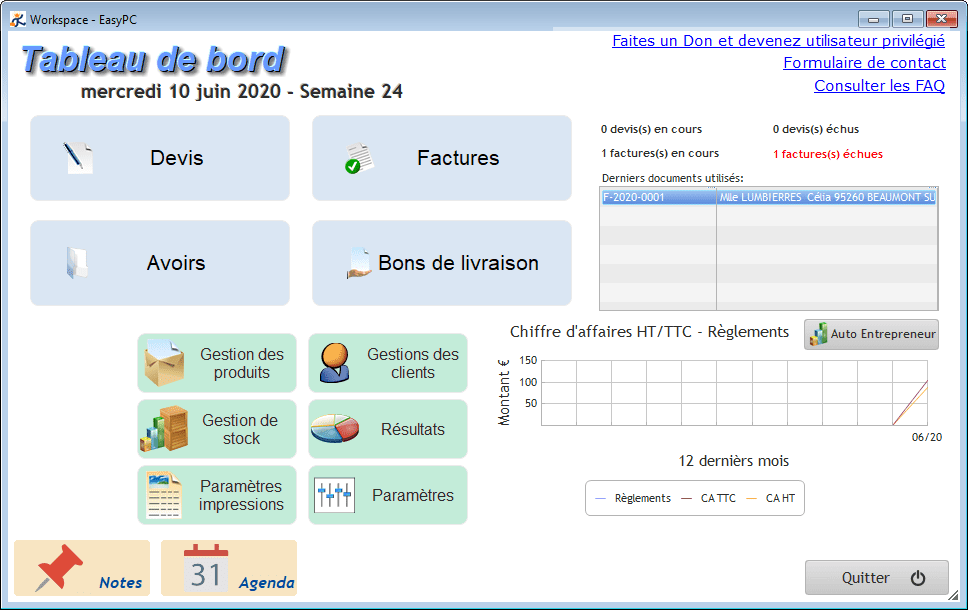Click the 06/20 chart axis label
Image resolution: width=968 pixels, height=610 pixels.
tap(927, 437)
